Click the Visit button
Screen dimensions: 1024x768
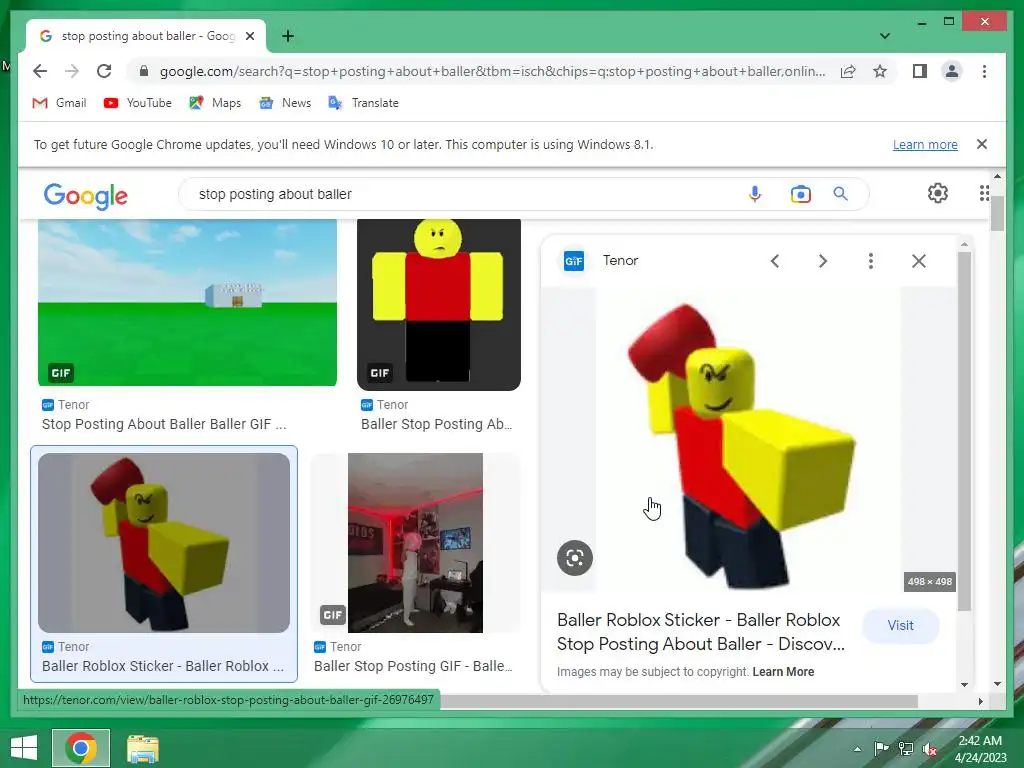coord(901,626)
